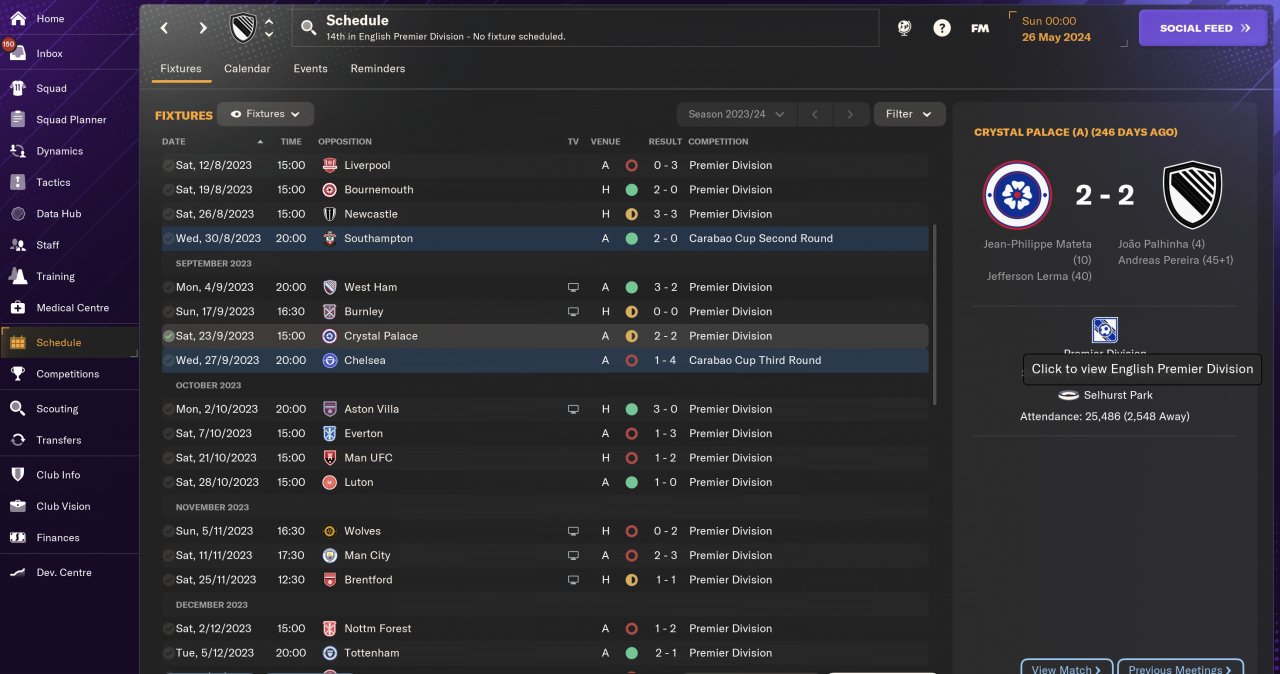
Task: Open the Finances sidebar icon
Action: click(x=17, y=538)
